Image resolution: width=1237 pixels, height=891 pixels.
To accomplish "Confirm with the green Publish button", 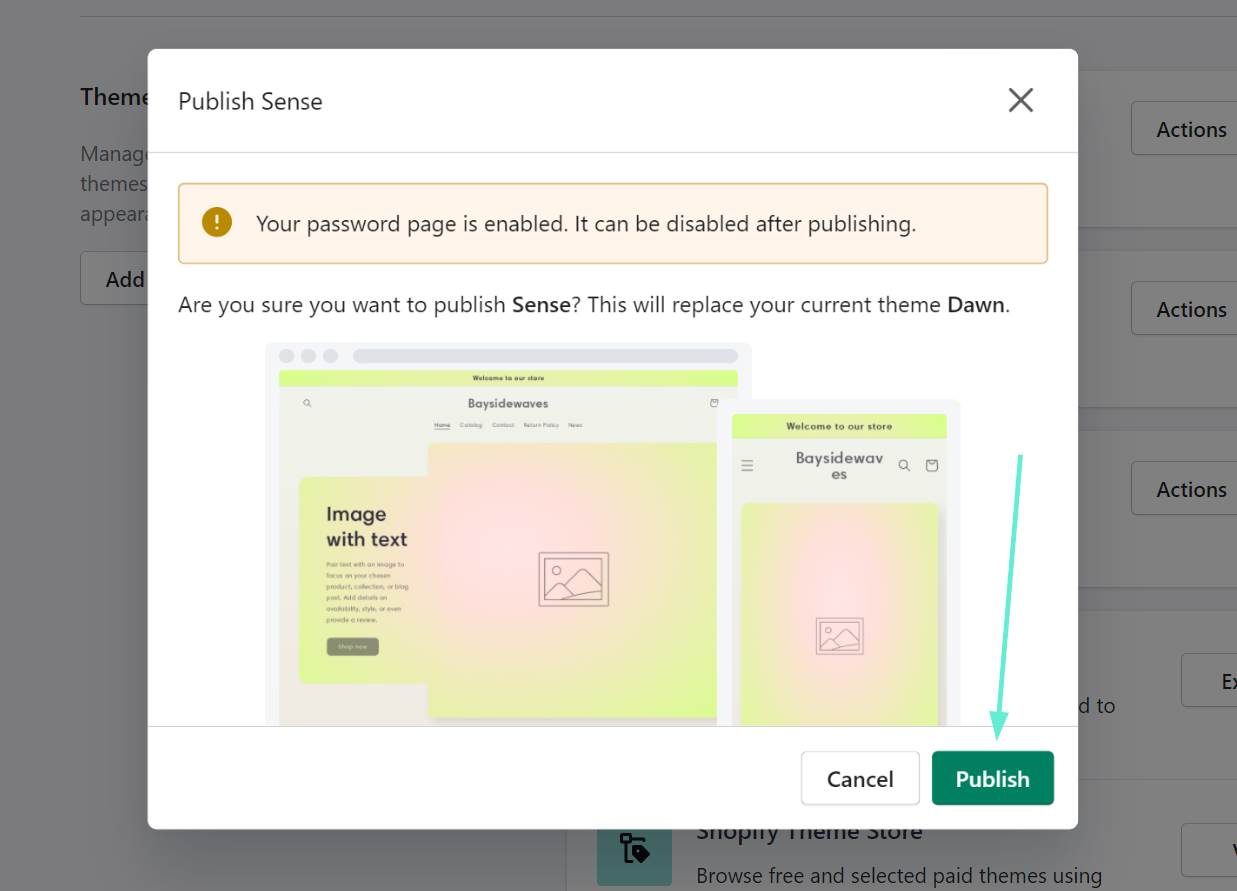I will coord(992,778).
